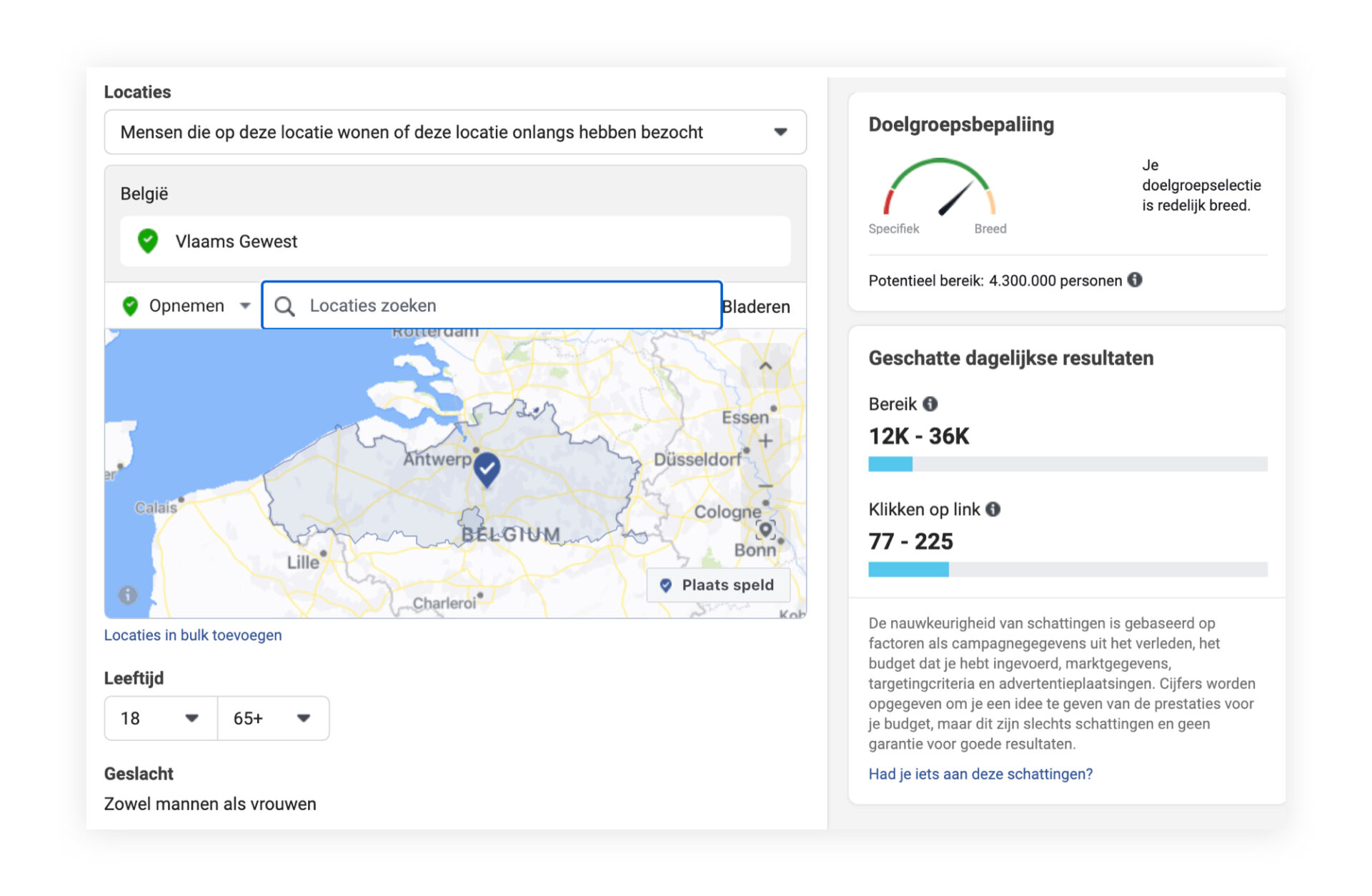Zoom in the map with plus button

click(765, 441)
